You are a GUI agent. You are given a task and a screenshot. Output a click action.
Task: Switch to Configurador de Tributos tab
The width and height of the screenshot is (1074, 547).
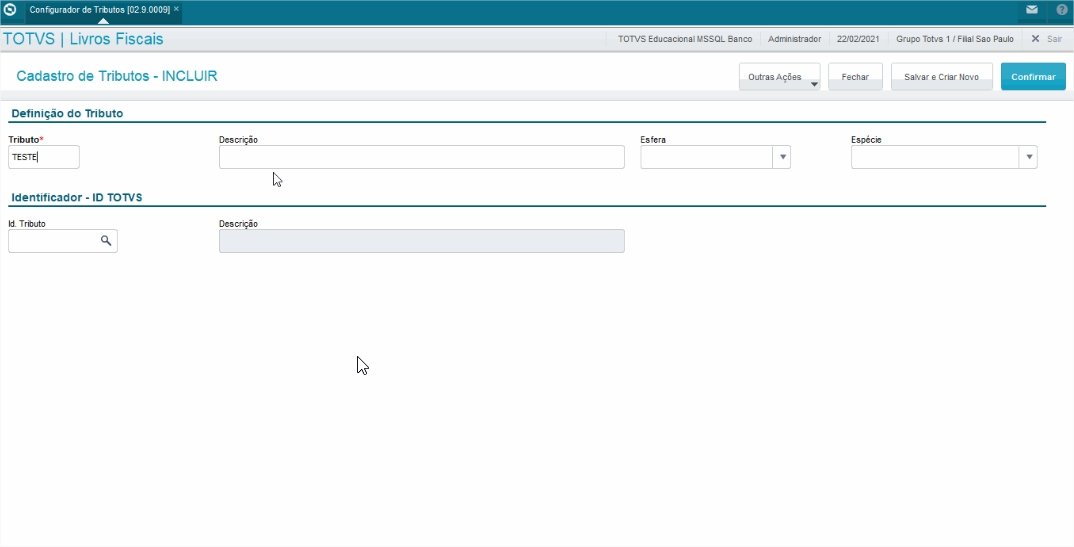tap(98, 9)
